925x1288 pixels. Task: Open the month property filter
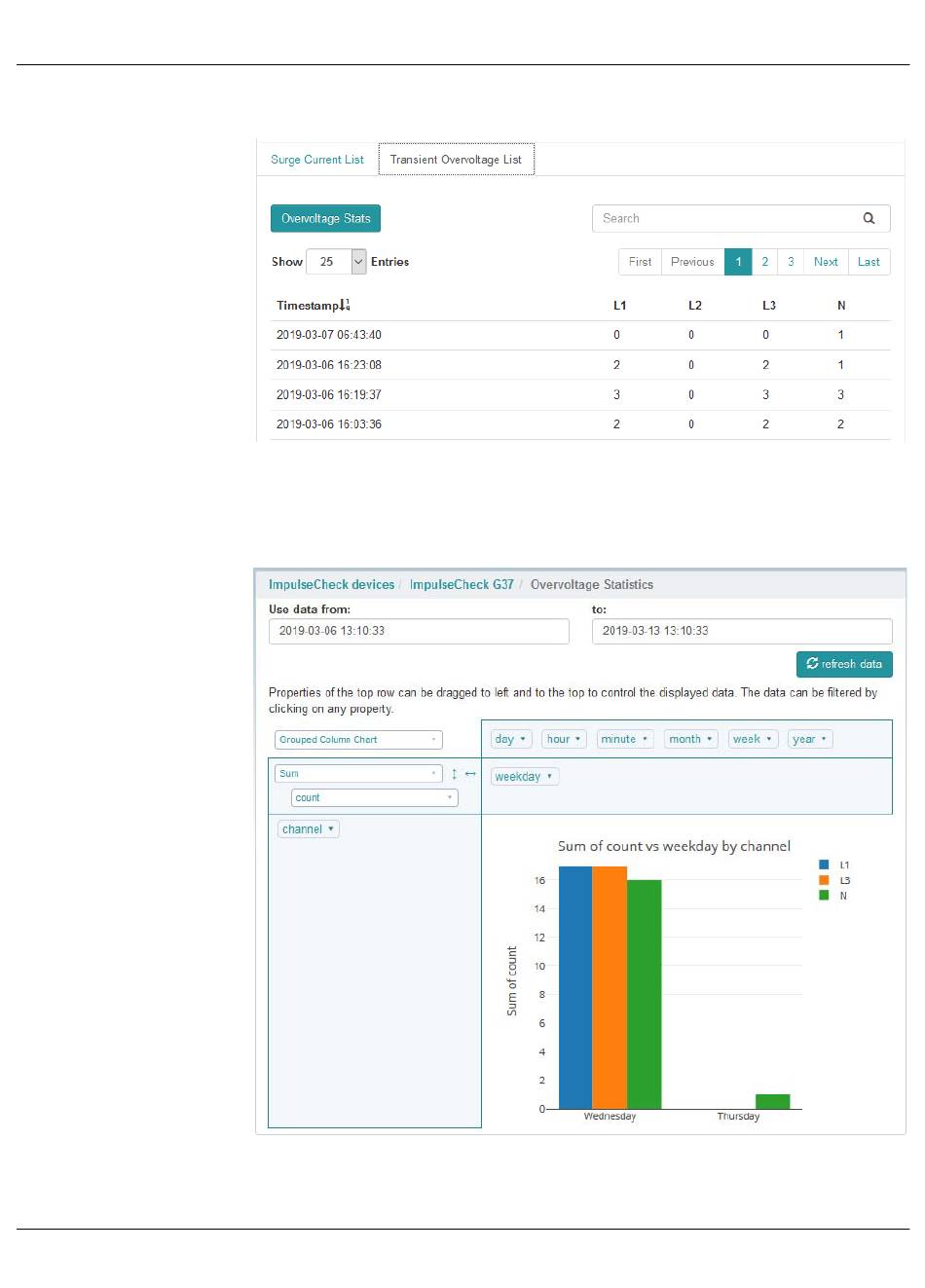690,739
